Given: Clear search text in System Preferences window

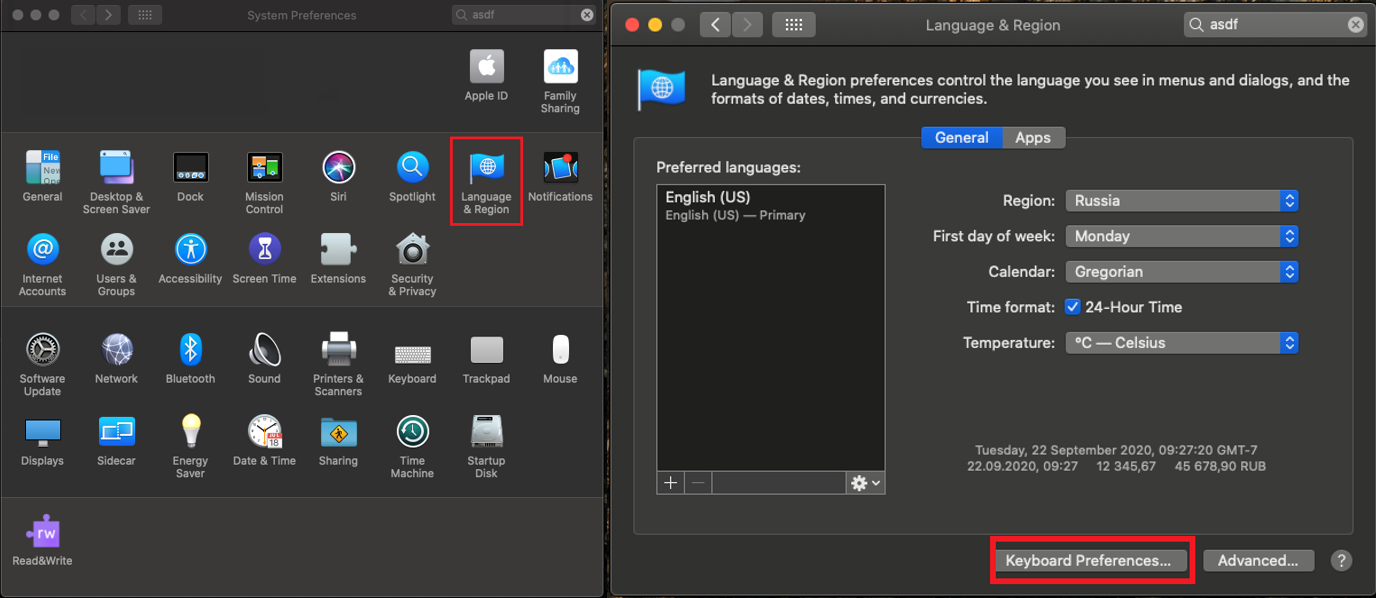Looking at the screenshot, I should click(587, 15).
